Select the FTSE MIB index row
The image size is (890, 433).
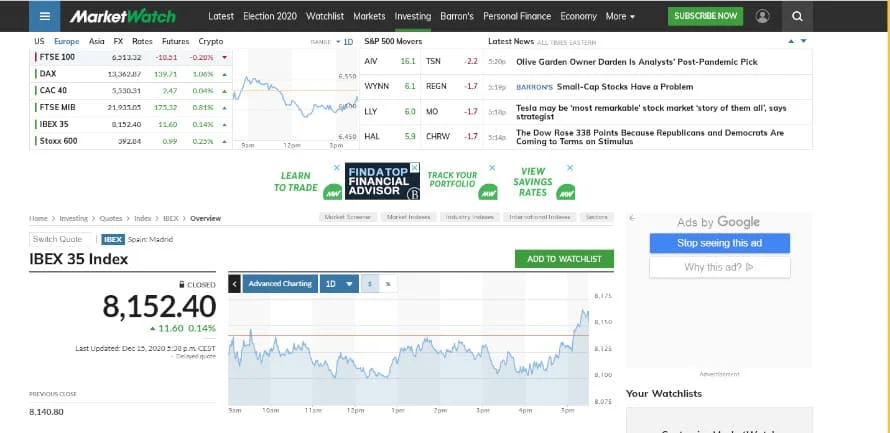(131, 108)
